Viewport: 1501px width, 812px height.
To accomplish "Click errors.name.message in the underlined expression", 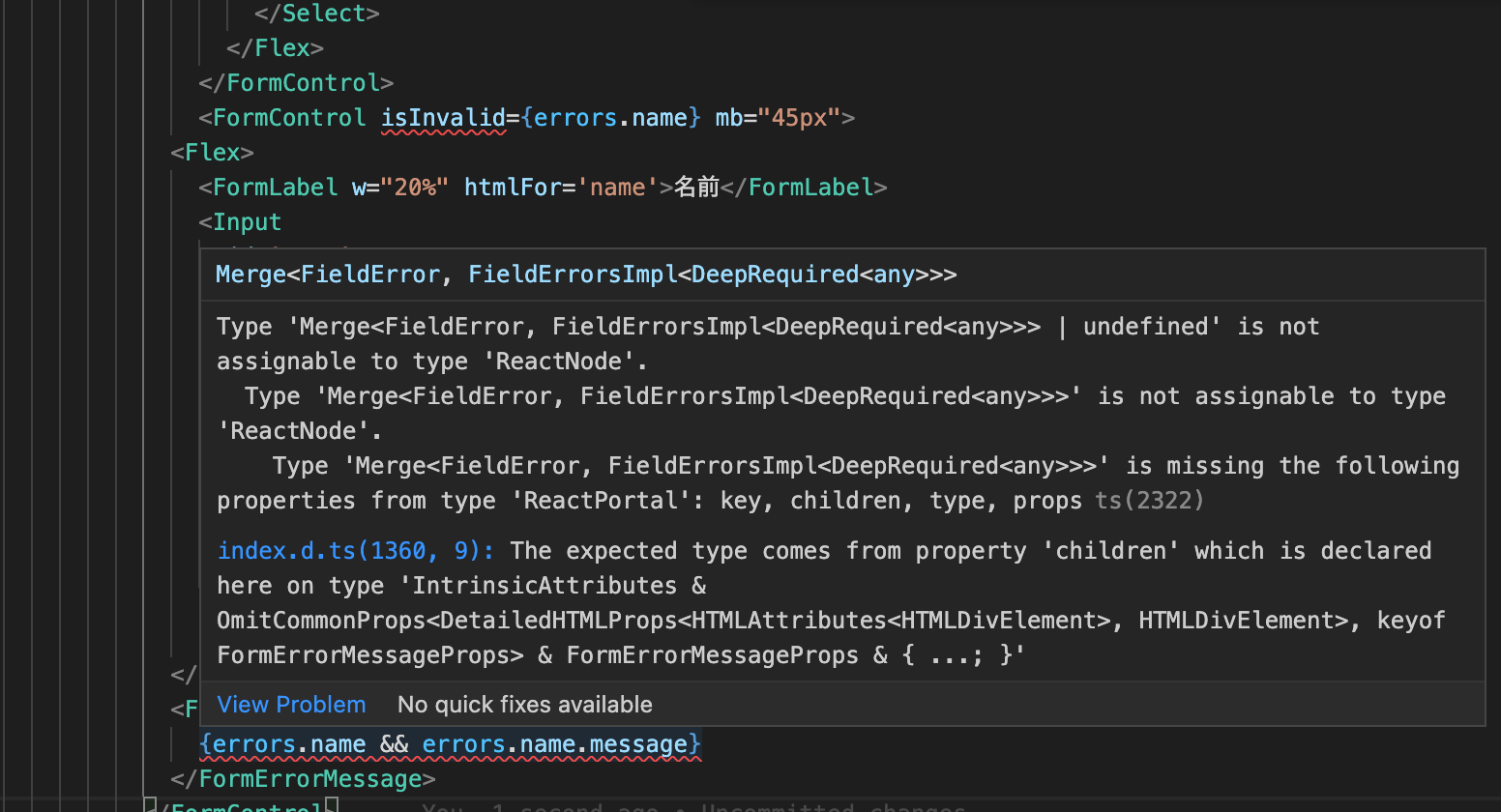I will click(554, 744).
